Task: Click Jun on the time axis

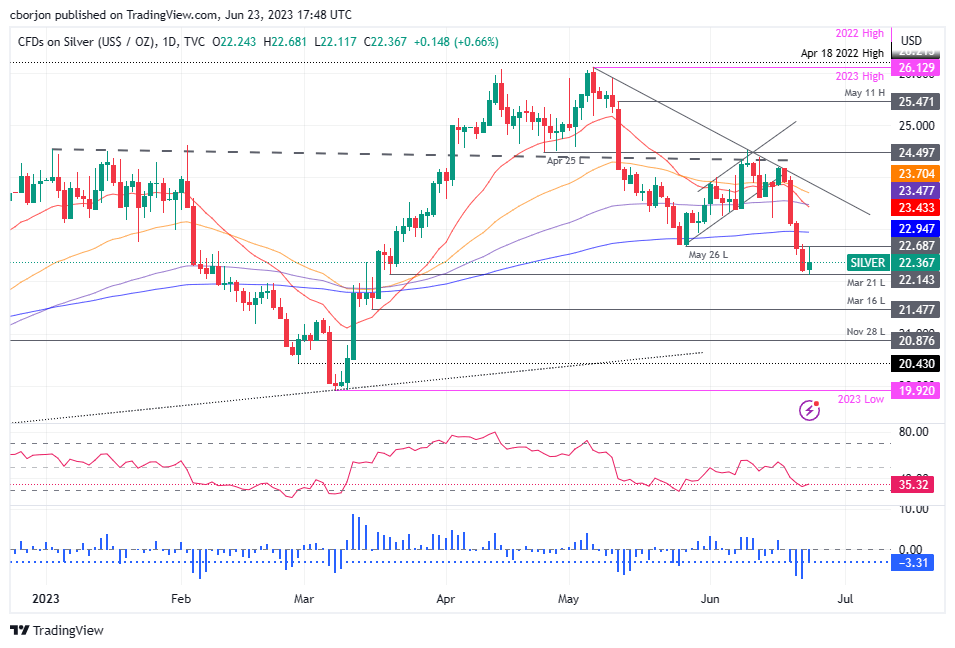Action: pos(710,598)
